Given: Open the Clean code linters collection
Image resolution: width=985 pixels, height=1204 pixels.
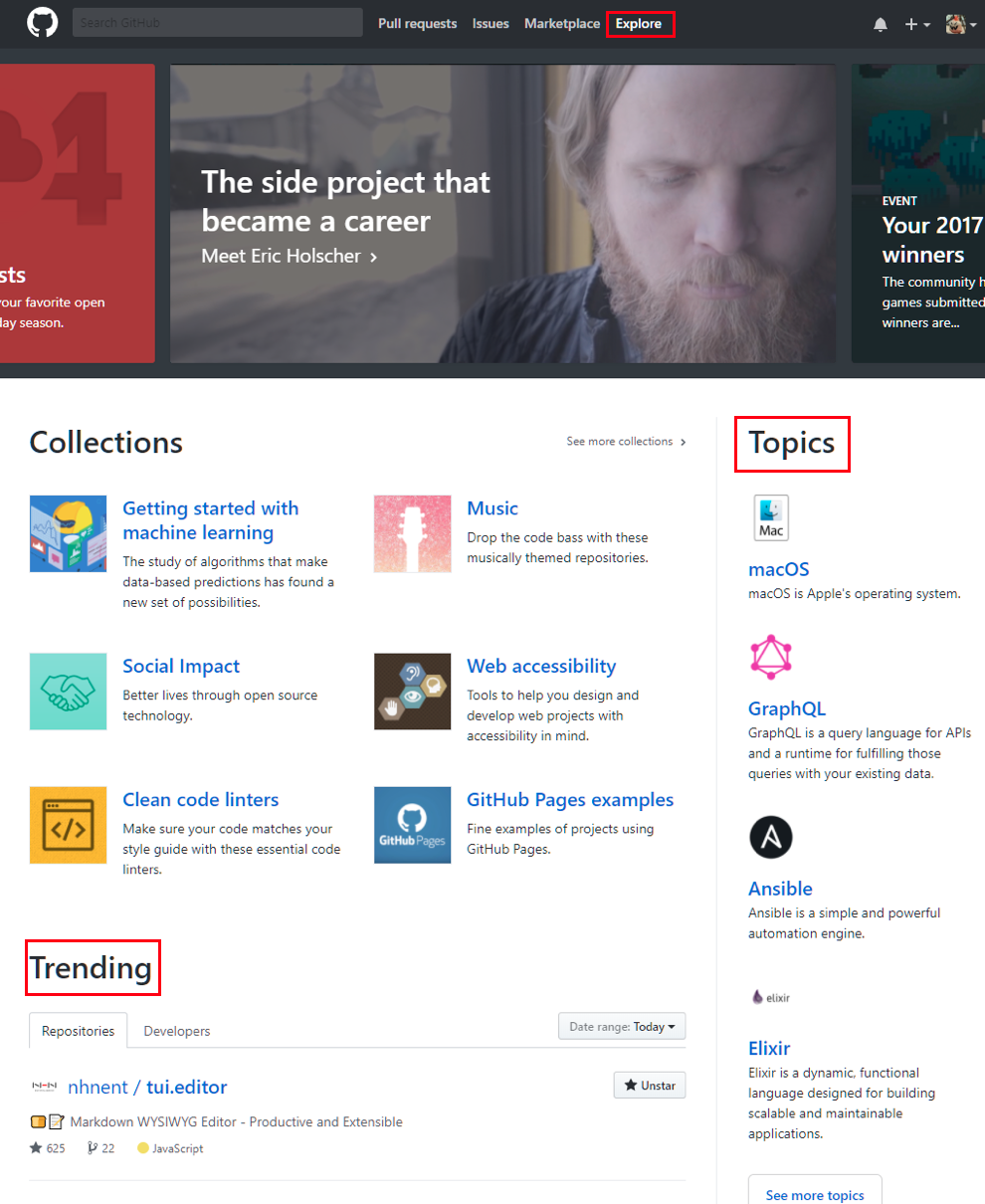Looking at the screenshot, I should 200,800.
